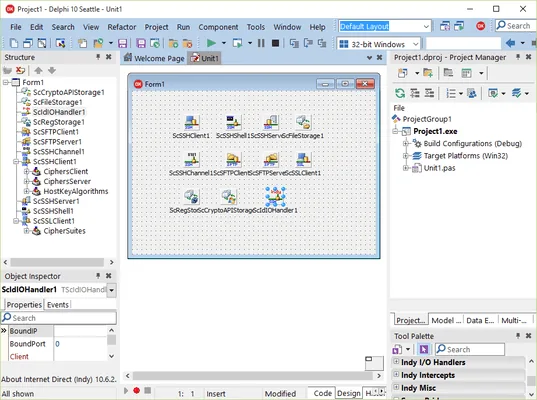Click the Tool Palette search field
Viewport: 537px width, 400px height.
pyautogui.click(x=470, y=349)
